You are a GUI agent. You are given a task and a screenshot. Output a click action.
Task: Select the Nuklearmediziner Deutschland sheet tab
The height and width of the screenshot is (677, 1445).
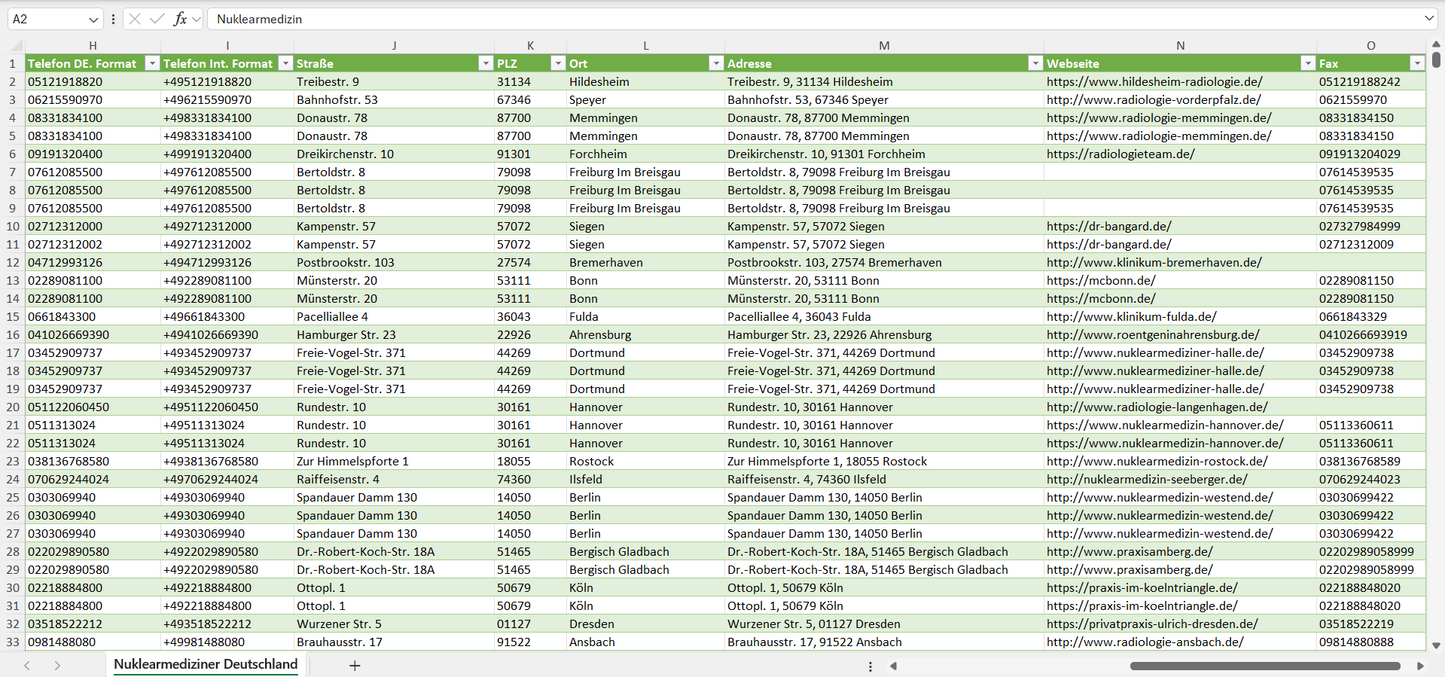(x=205, y=664)
